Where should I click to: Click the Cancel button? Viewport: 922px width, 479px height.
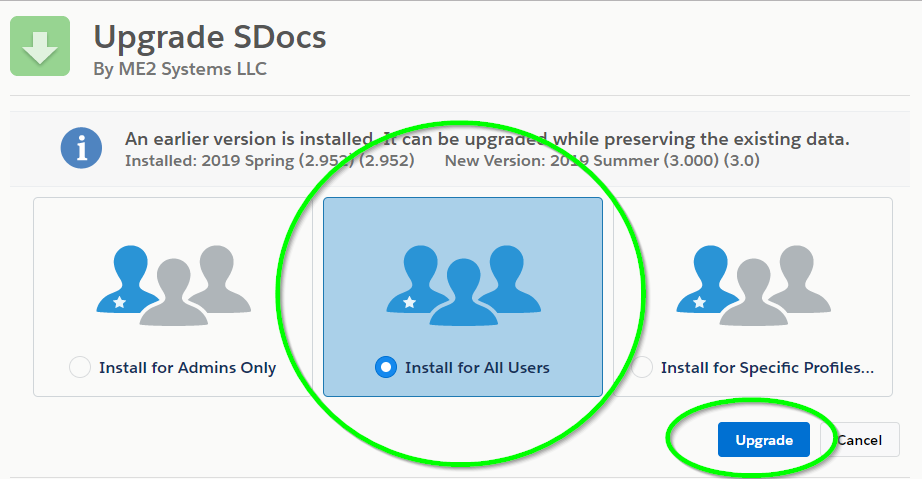pyautogui.click(x=859, y=440)
